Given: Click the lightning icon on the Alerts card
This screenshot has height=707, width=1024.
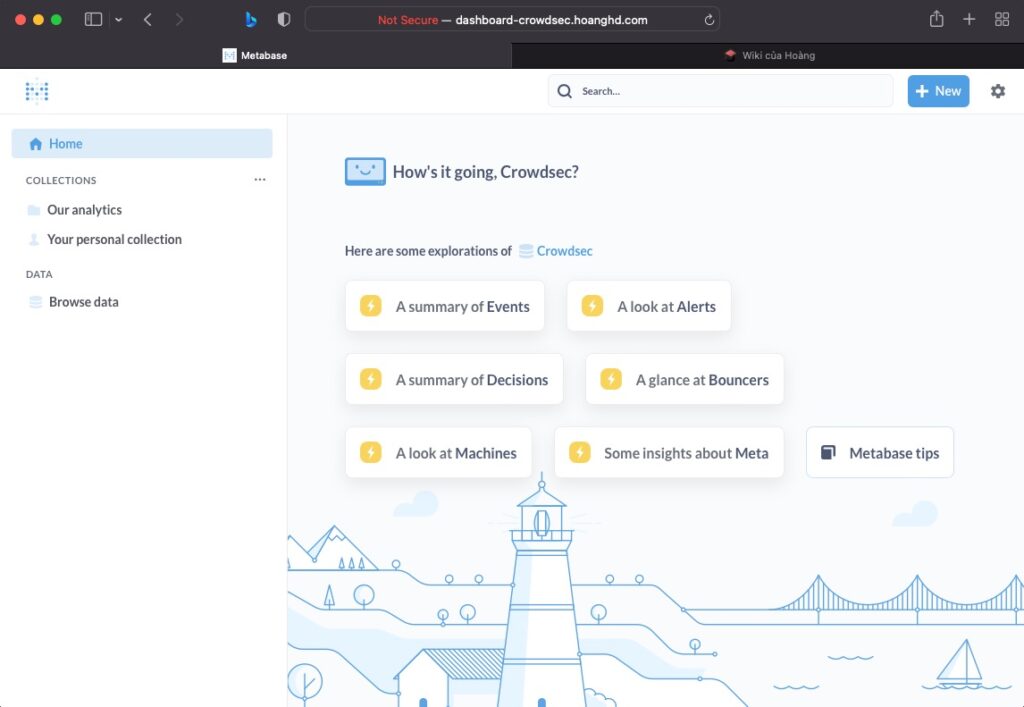Looking at the screenshot, I should [x=592, y=306].
